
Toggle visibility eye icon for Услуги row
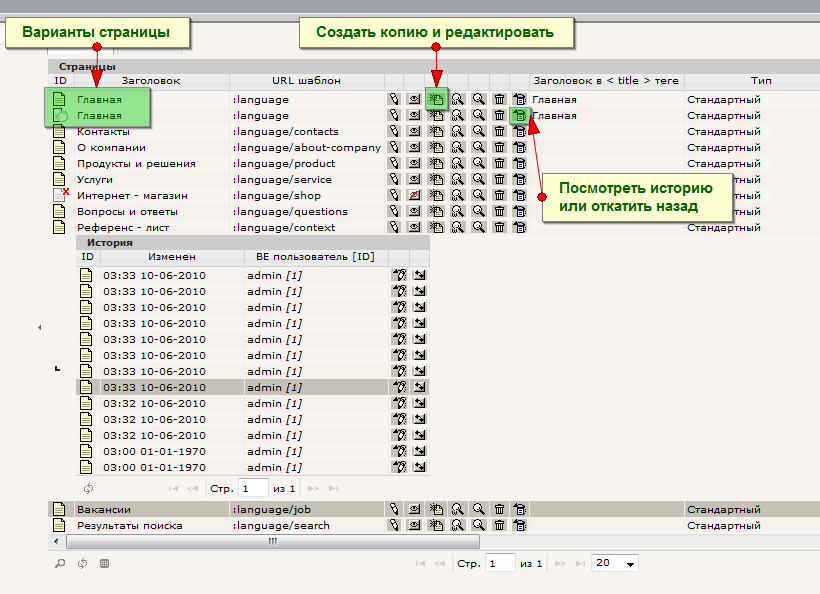(415, 180)
